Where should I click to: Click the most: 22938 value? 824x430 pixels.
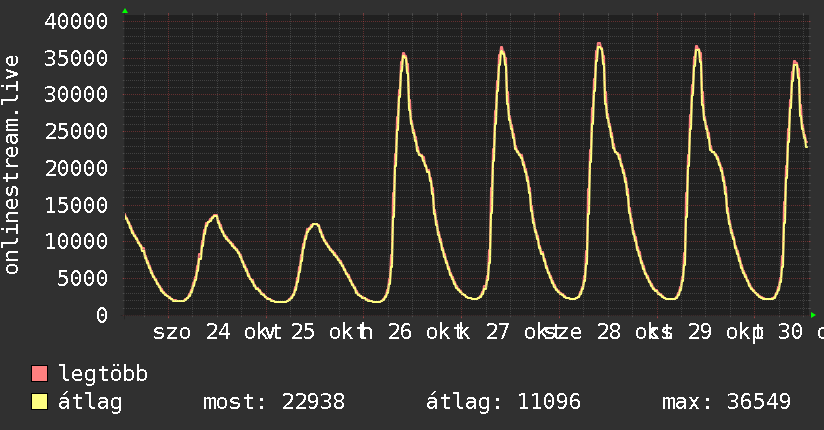[x=274, y=402]
